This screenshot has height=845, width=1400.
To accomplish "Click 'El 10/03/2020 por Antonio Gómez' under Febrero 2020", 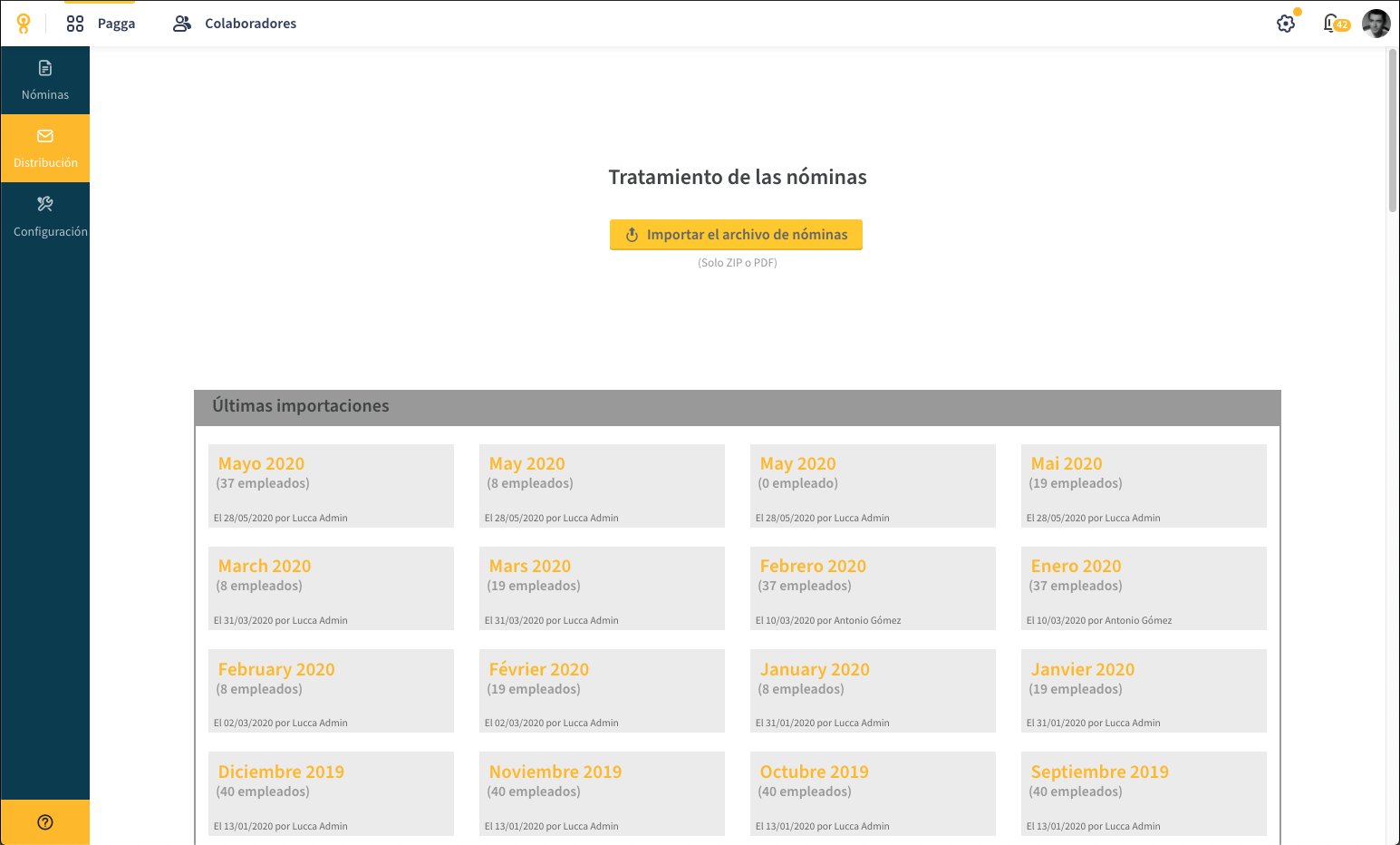I will pyautogui.click(x=828, y=621).
